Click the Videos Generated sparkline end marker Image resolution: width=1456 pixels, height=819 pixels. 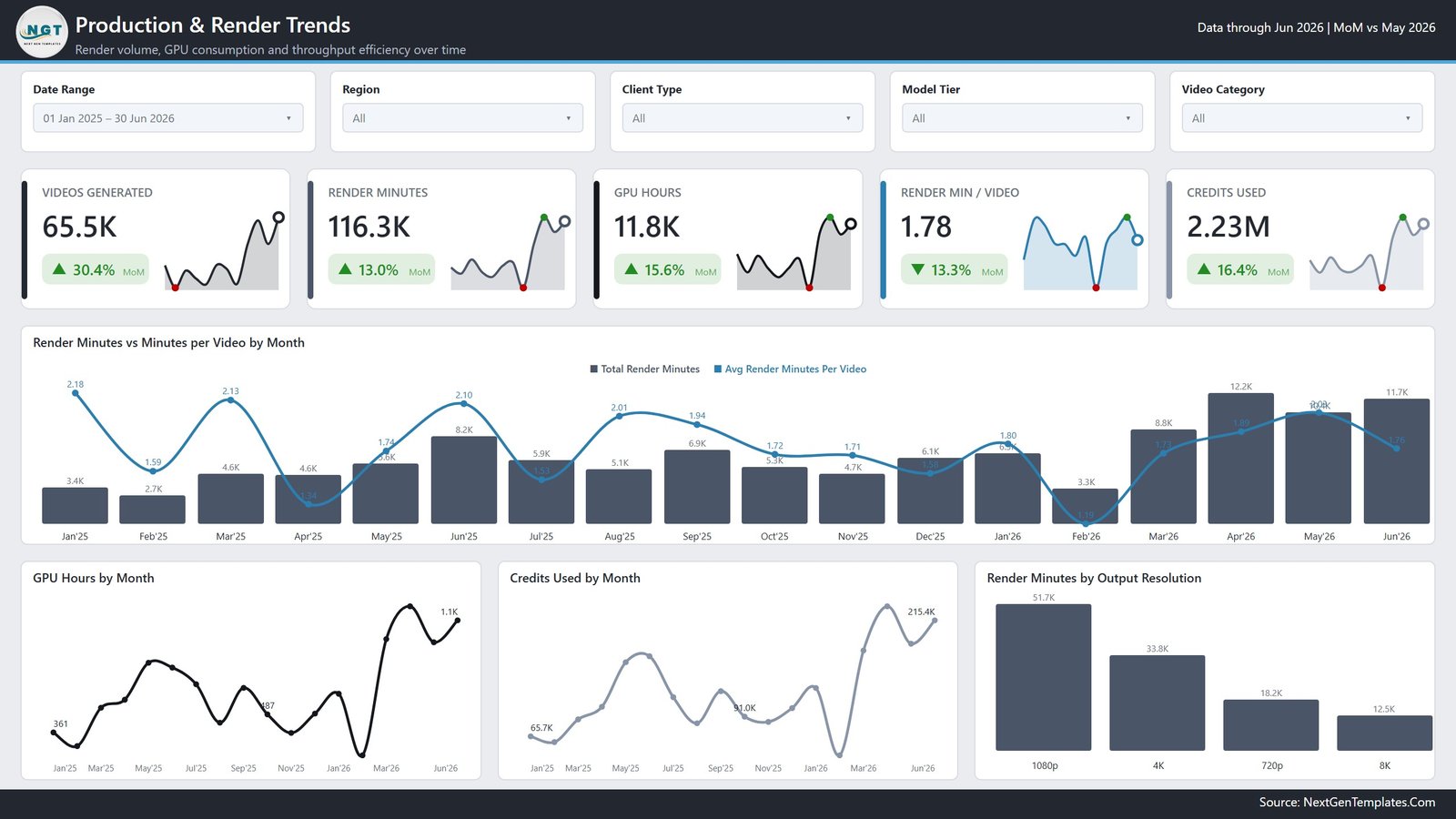pyautogui.click(x=278, y=217)
